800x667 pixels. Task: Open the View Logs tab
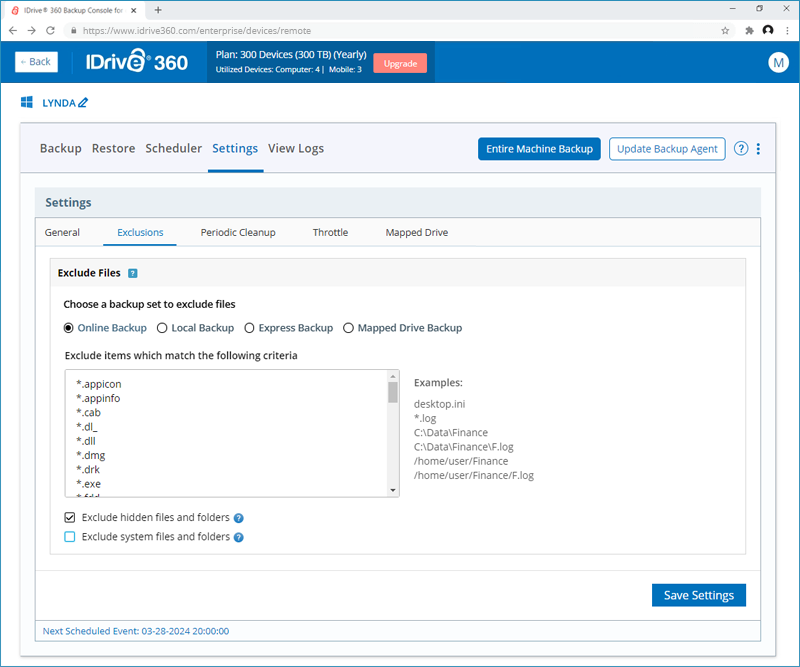point(296,149)
